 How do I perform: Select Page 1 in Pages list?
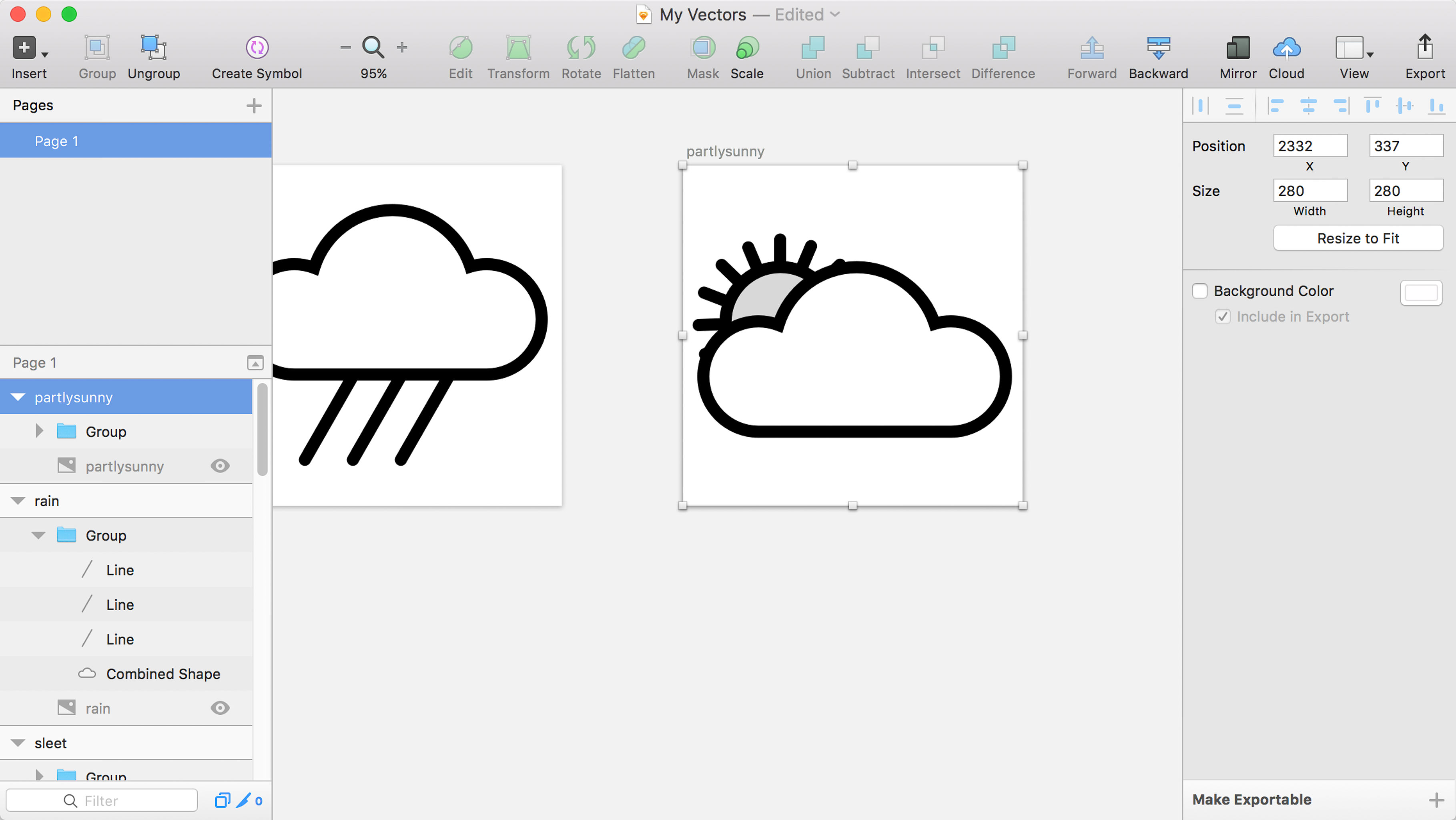[x=56, y=141]
